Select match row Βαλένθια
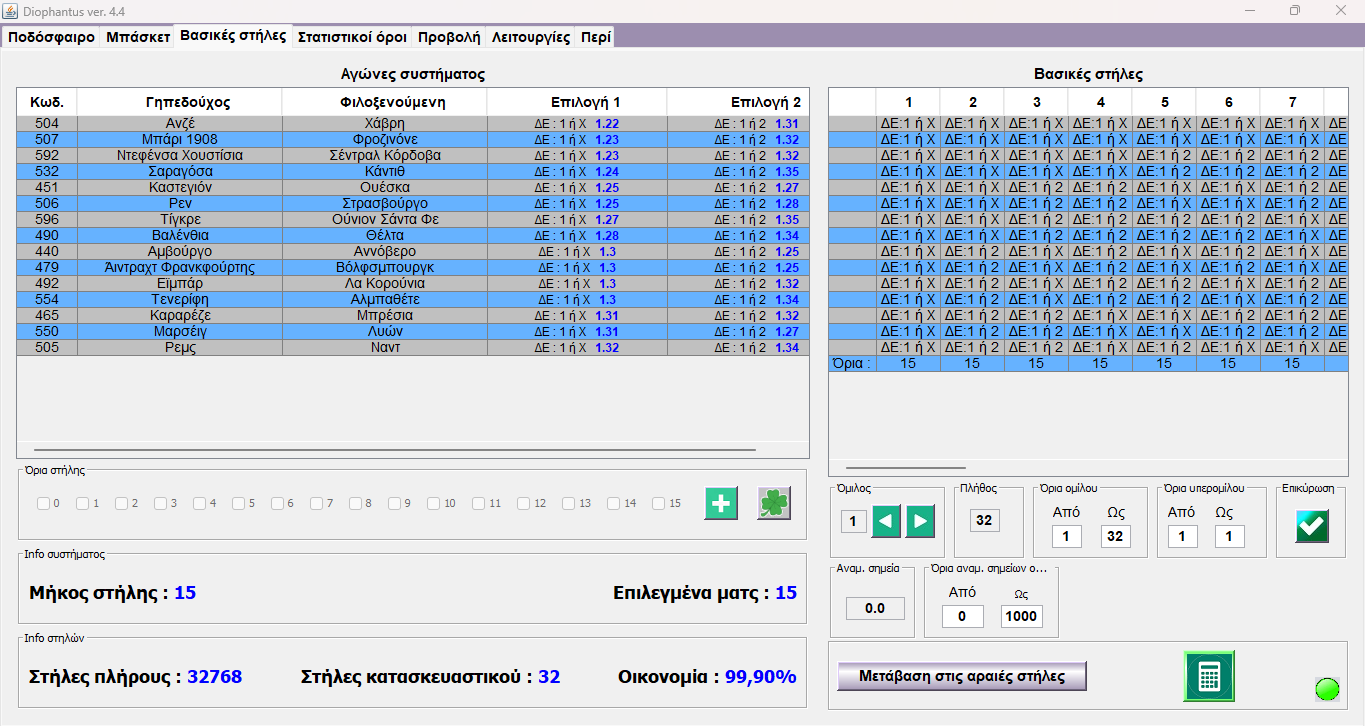The width and height of the screenshot is (1365, 726). point(413,235)
